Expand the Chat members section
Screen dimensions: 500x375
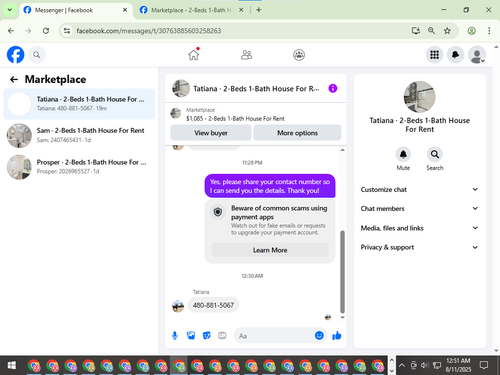pos(419,208)
